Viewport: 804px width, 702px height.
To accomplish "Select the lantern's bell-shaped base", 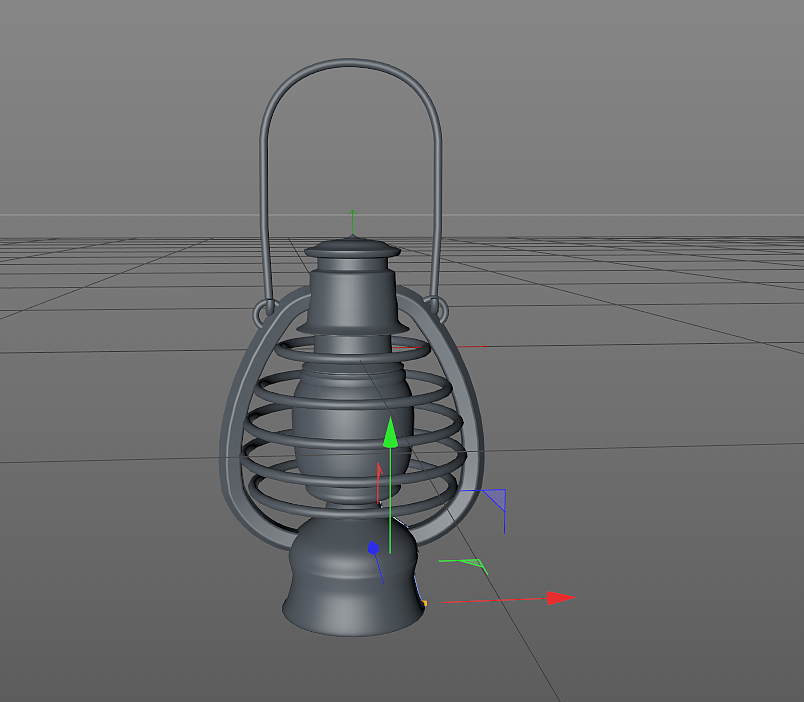I will [353, 579].
